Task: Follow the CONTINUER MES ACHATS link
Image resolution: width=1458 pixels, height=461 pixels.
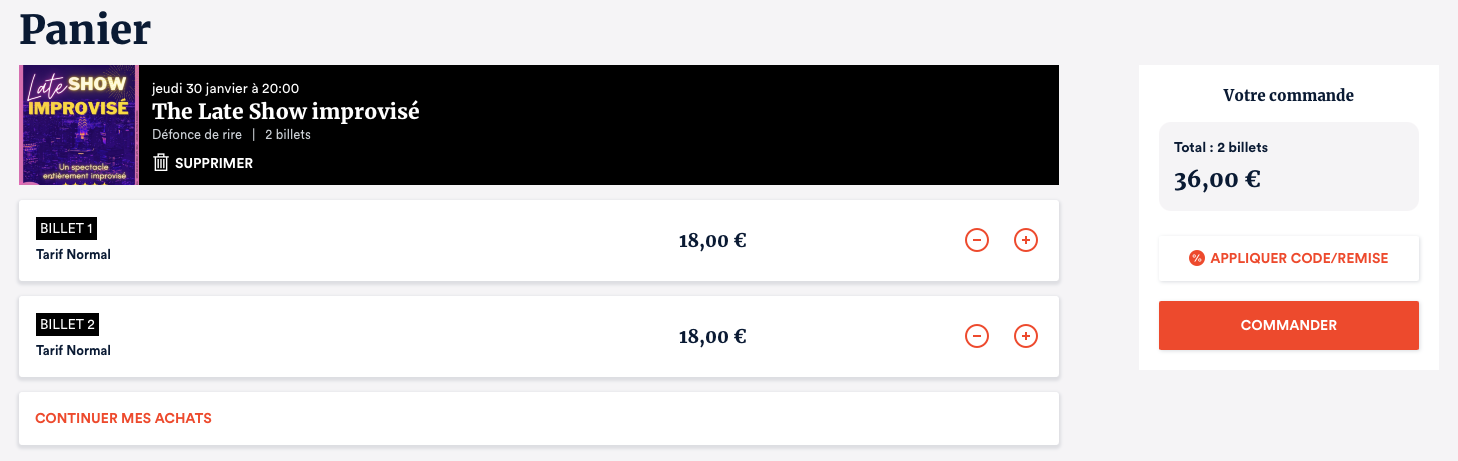Action: tap(123, 418)
